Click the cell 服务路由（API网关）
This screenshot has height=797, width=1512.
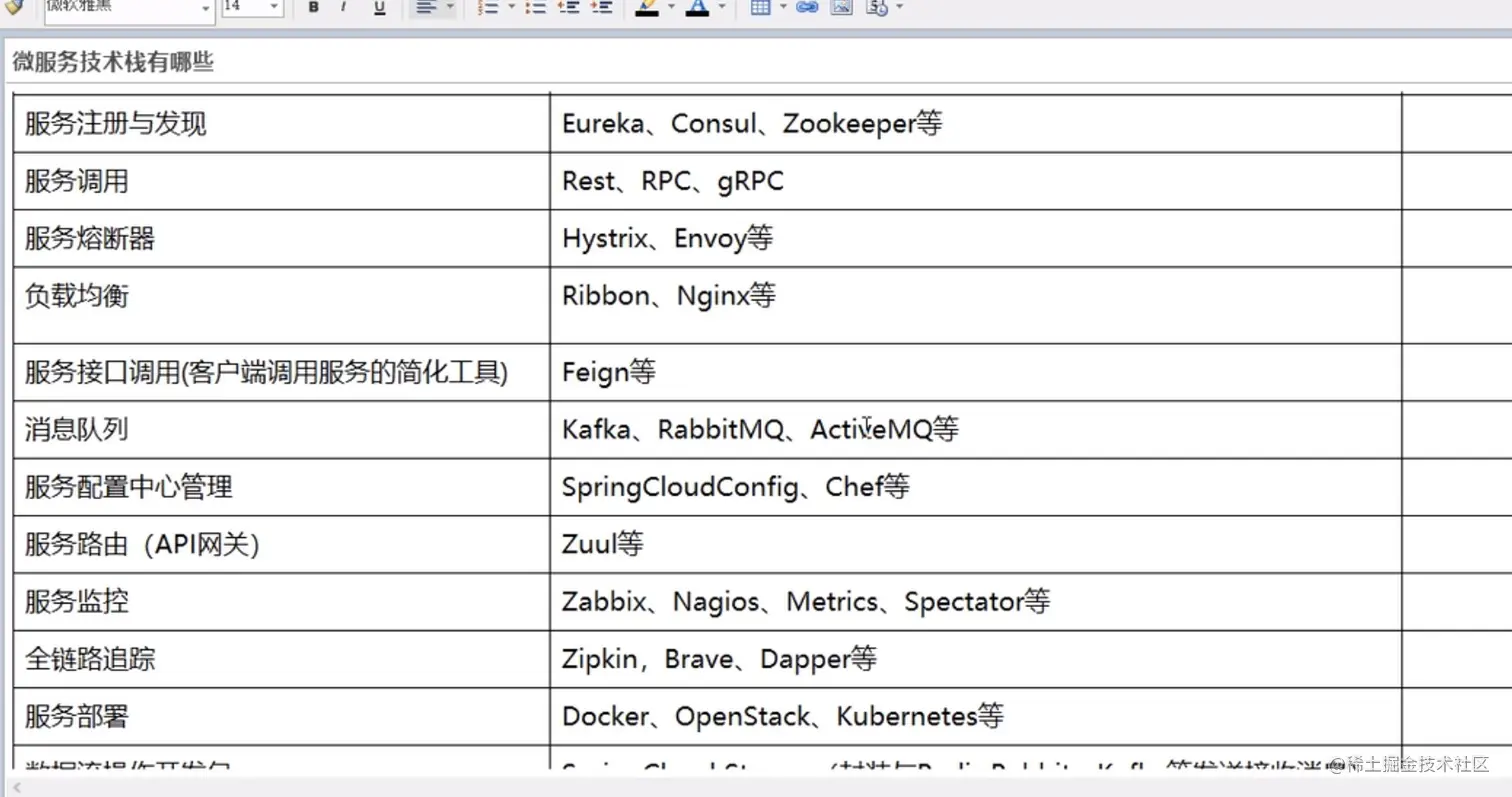(x=281, y=544)
